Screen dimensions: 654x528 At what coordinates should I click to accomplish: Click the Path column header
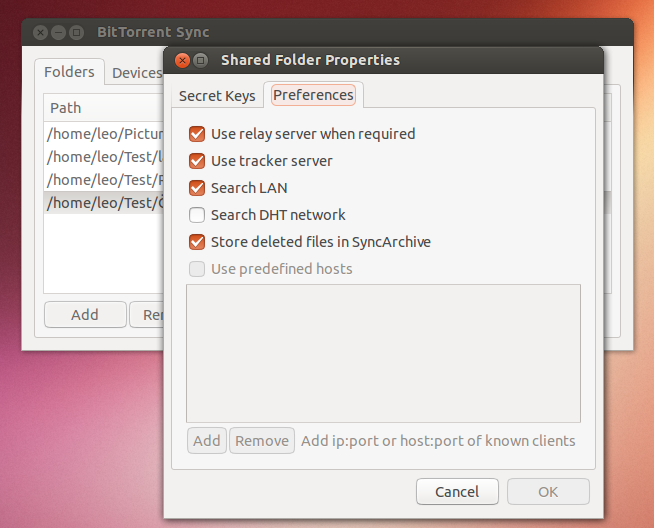pyautogui.click(x=100, y=107)
